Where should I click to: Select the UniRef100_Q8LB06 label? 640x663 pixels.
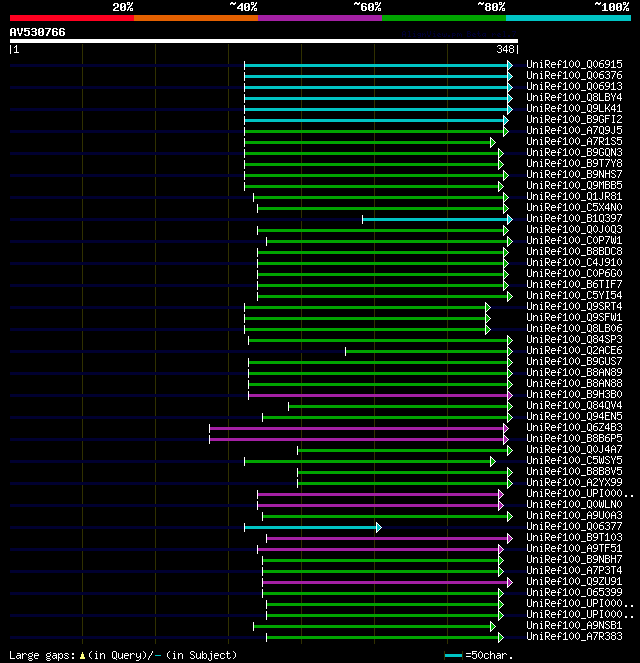[574, 328]
